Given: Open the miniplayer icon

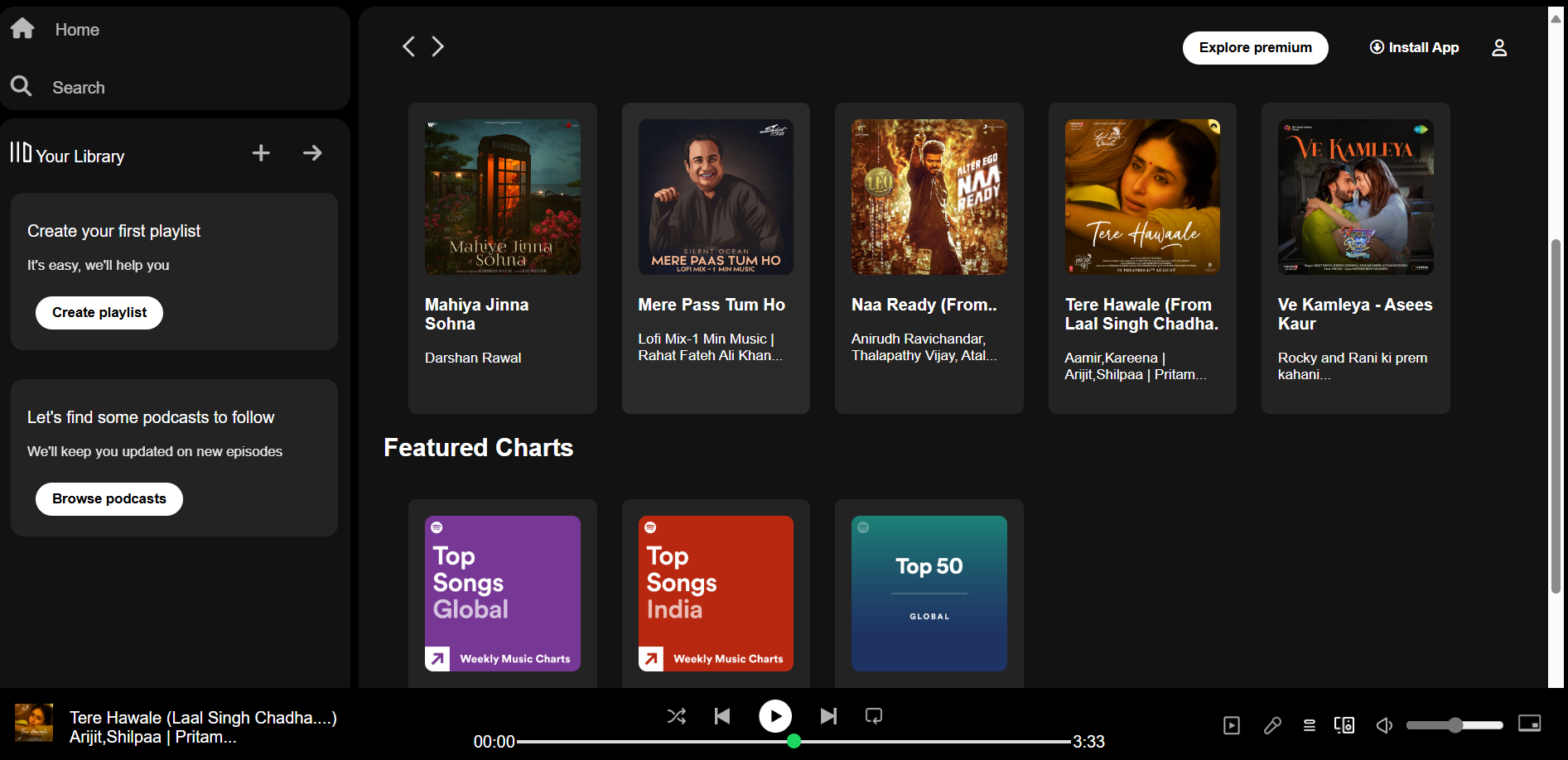Looking at the screenshot, I should [1529, 724].
